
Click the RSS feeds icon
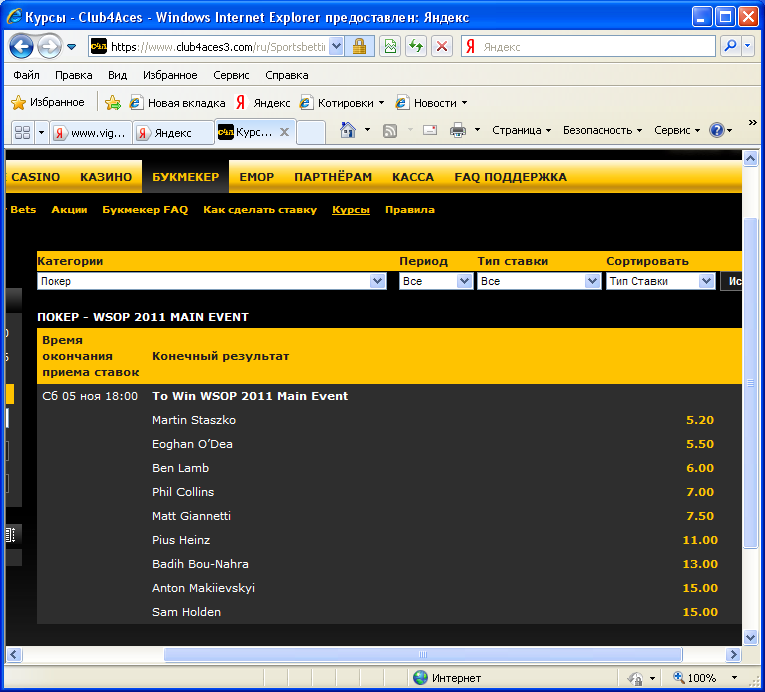(x=390, y=130)
